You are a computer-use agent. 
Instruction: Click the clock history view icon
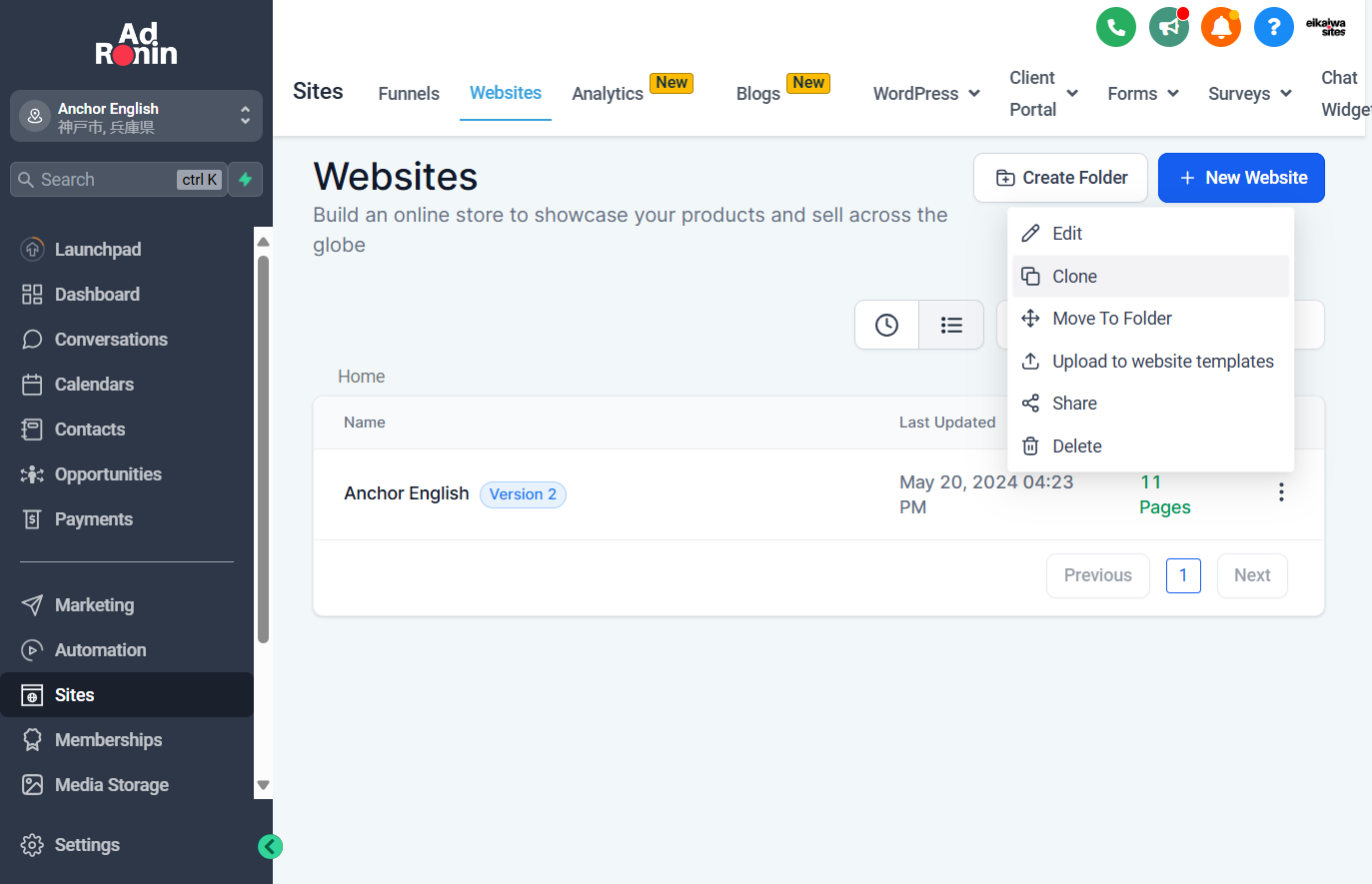coord(886,325)
